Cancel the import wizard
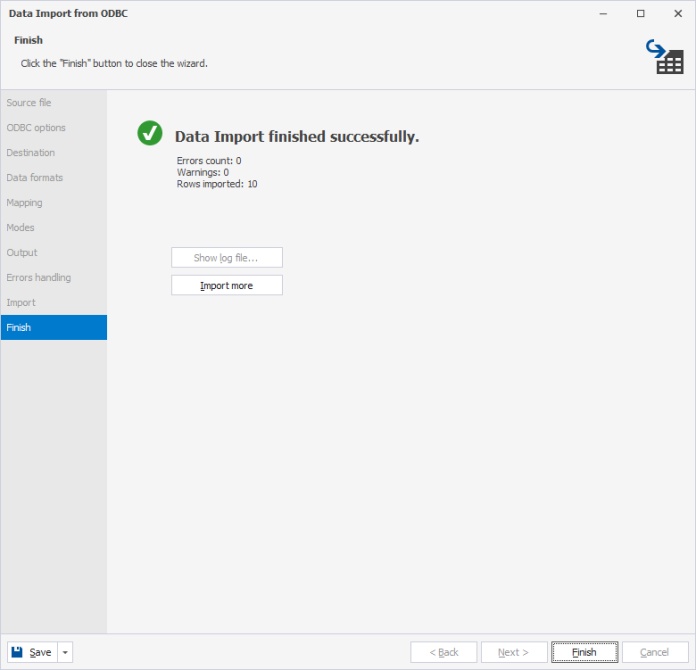The image size is (696, 670). [x=654, y=652]
